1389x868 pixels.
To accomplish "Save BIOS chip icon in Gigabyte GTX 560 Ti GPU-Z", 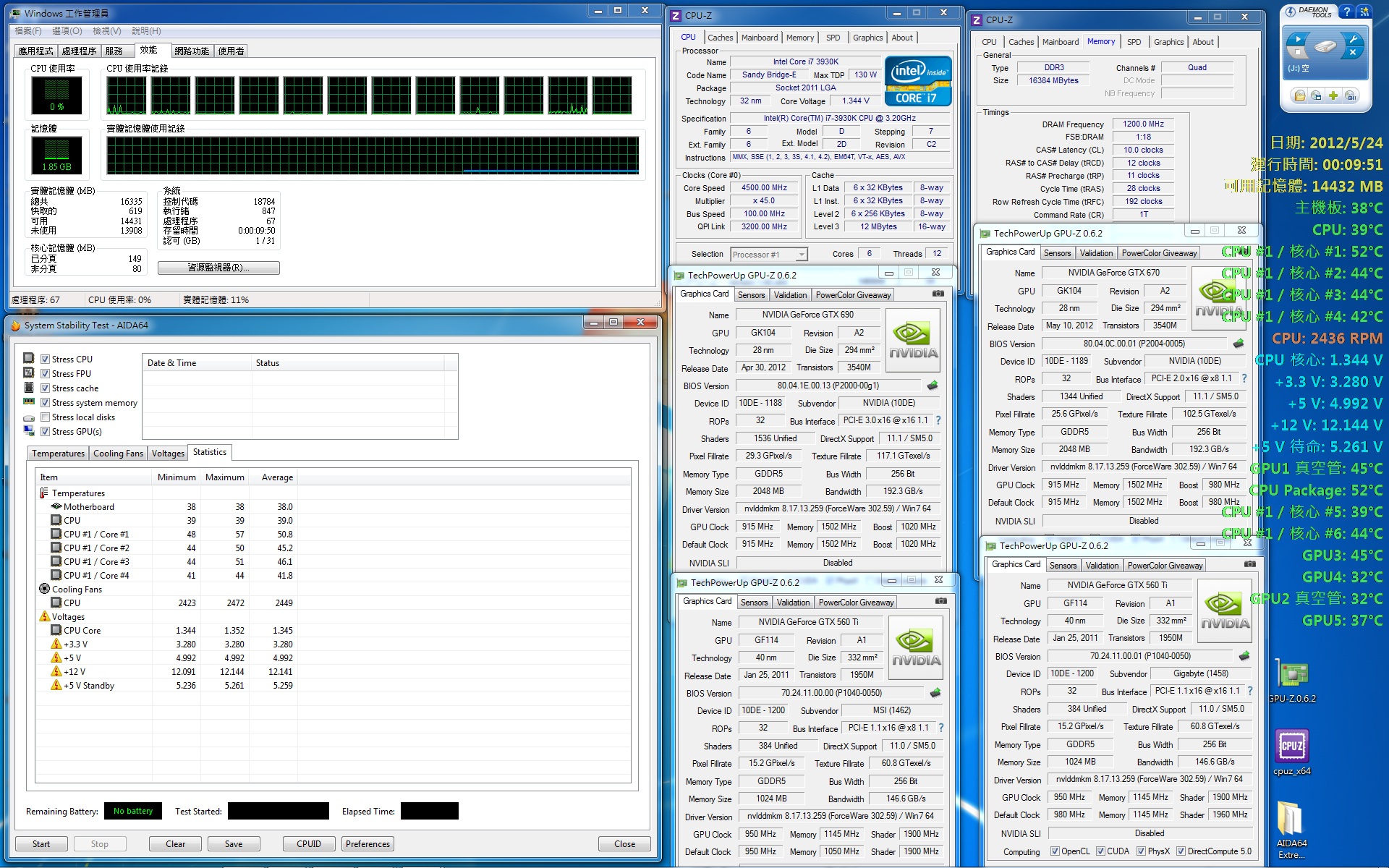I will 1244,656.
